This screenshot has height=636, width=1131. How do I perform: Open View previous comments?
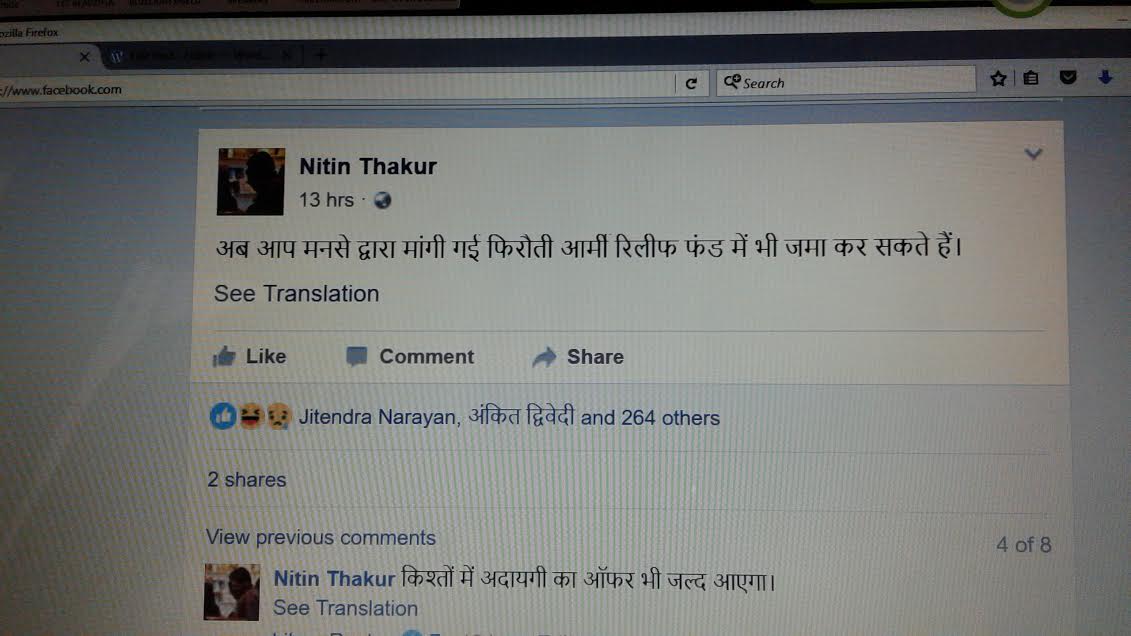321,537
